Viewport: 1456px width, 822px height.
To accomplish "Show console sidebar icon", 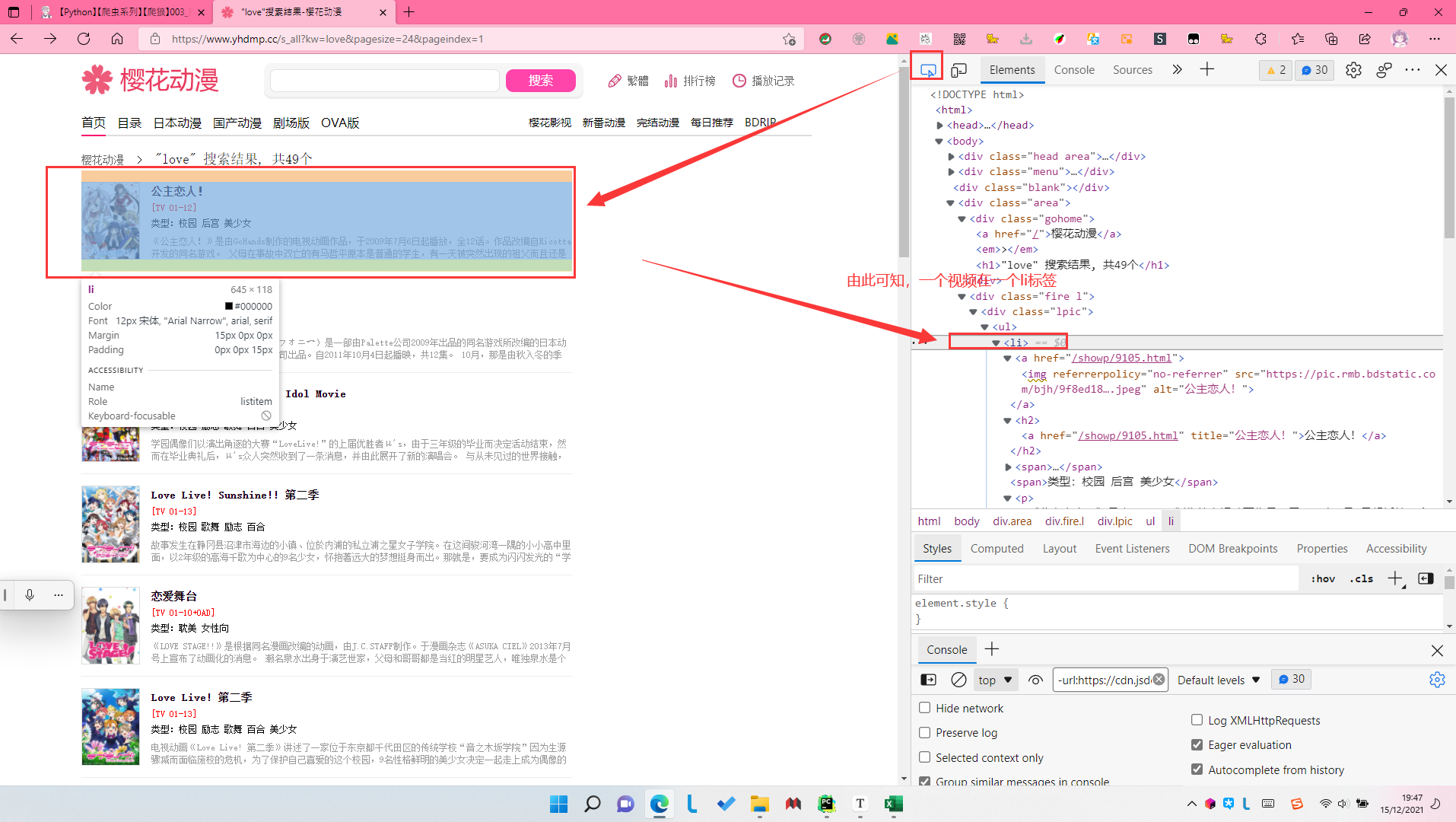I will [x=928, y=680].
